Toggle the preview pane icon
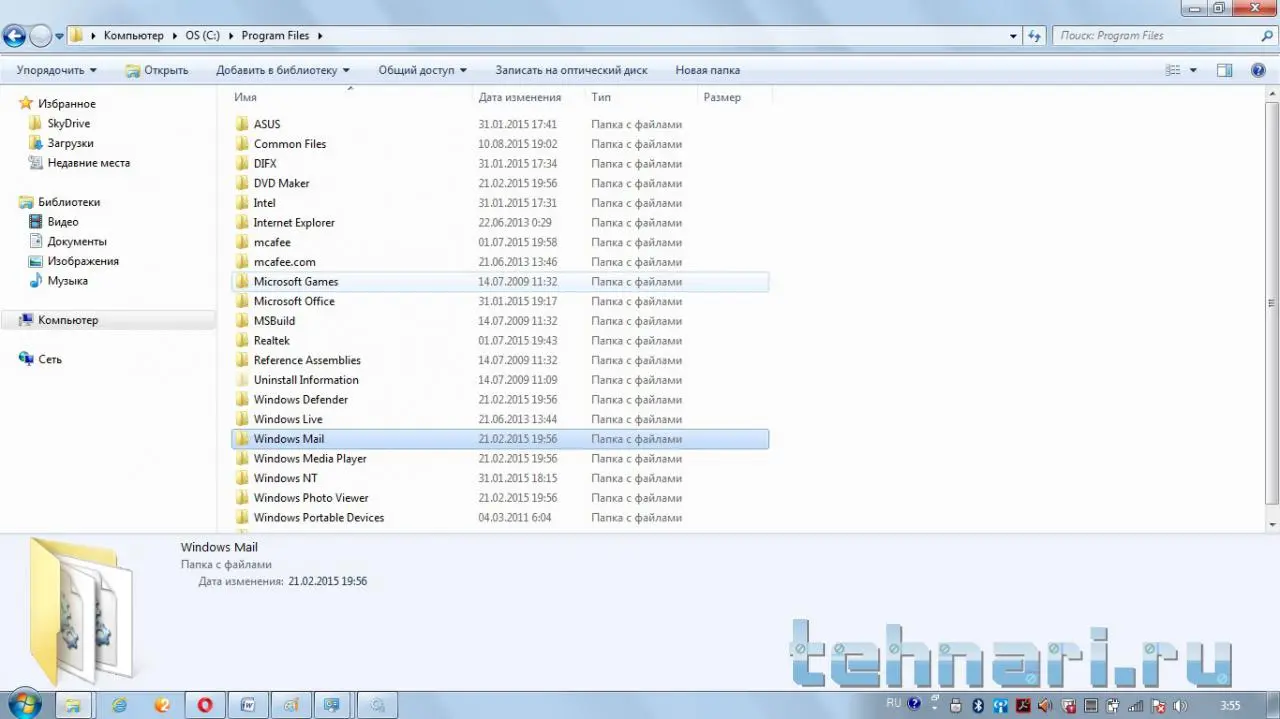This screenshot has width=1280, height=719. [x=1224, y=70]
